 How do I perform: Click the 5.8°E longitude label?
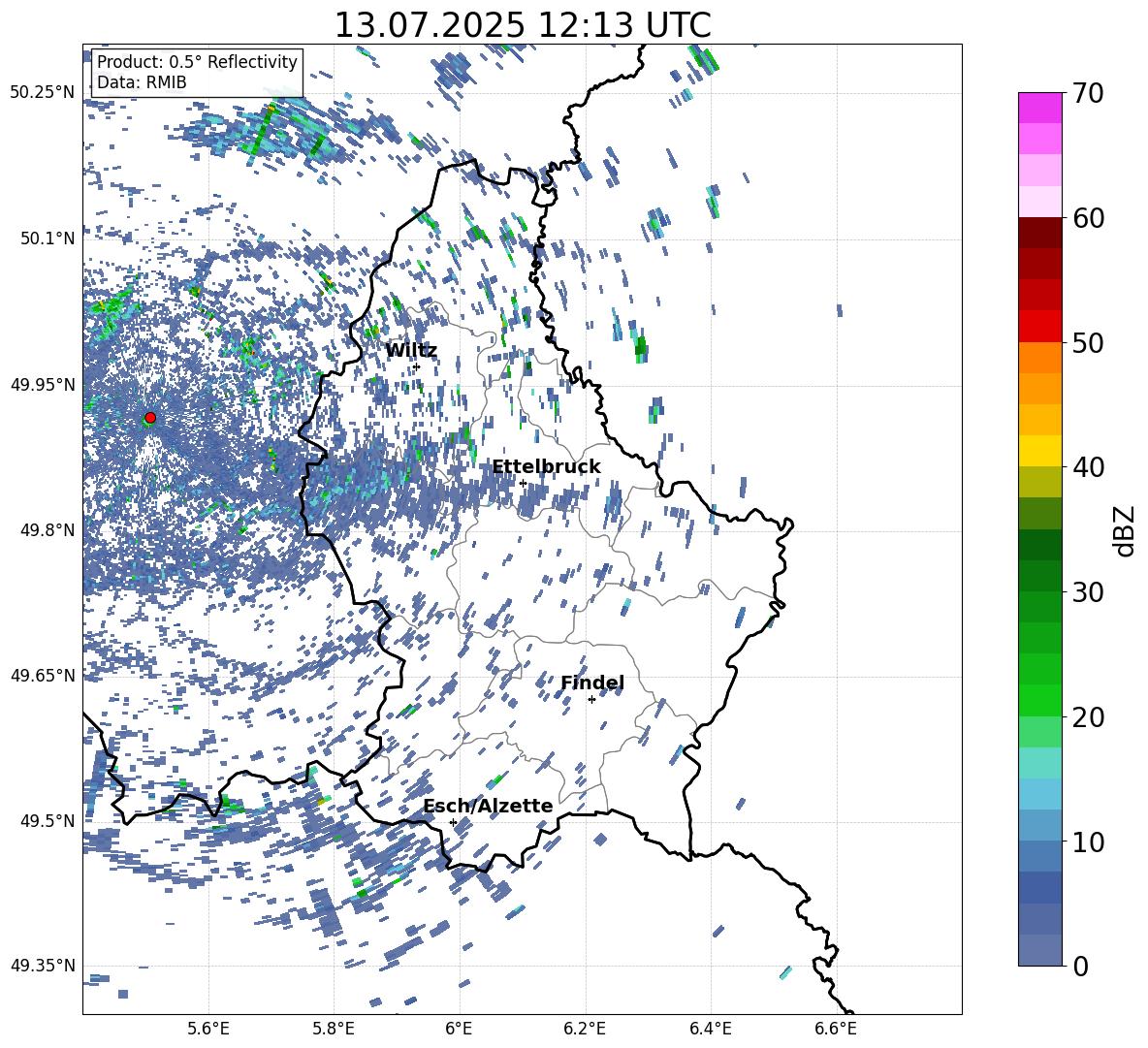(x=334, y=1029)
